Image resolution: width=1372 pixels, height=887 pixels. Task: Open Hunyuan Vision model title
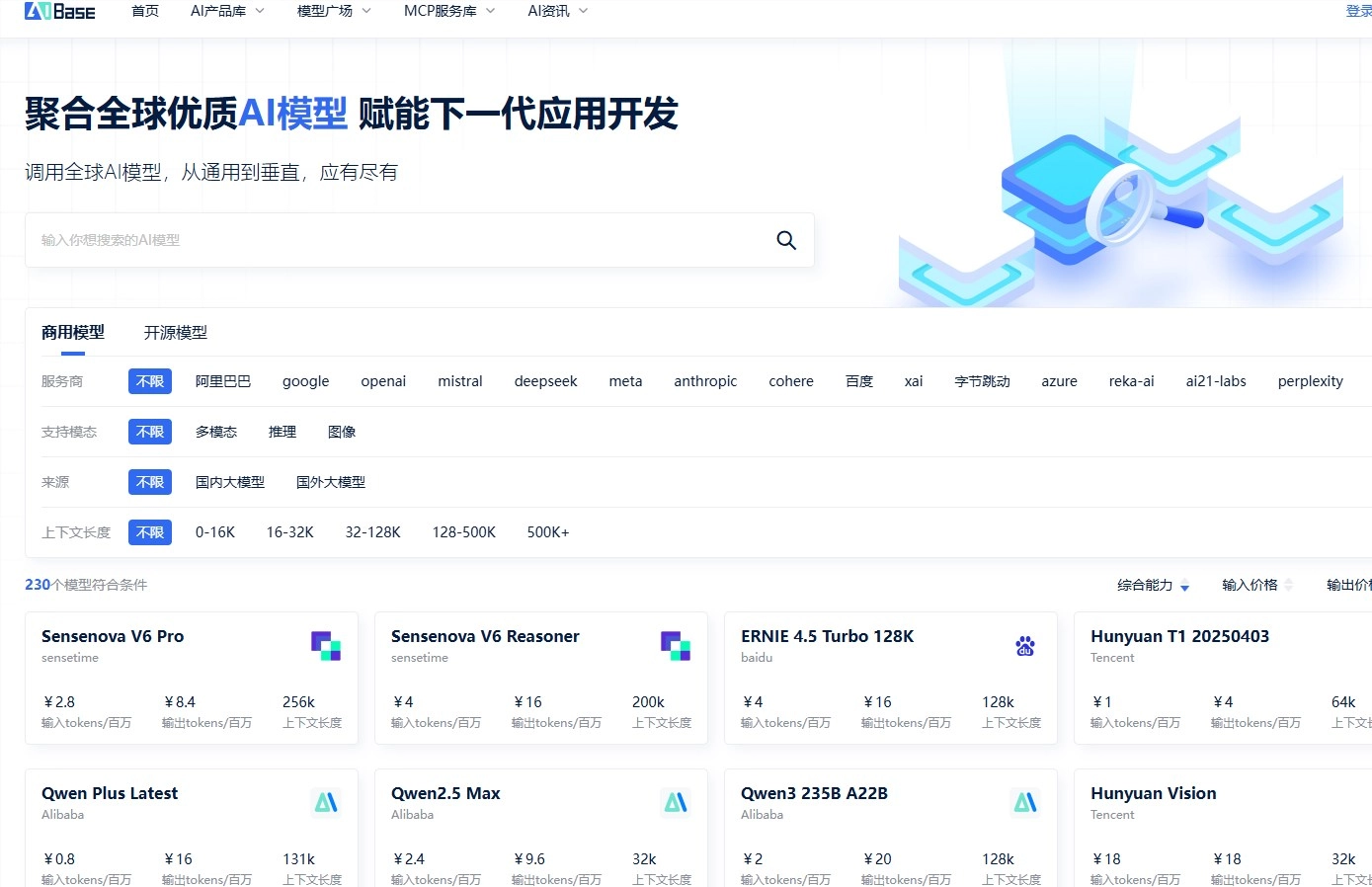pyautogui.click(x=1153, y=793)
